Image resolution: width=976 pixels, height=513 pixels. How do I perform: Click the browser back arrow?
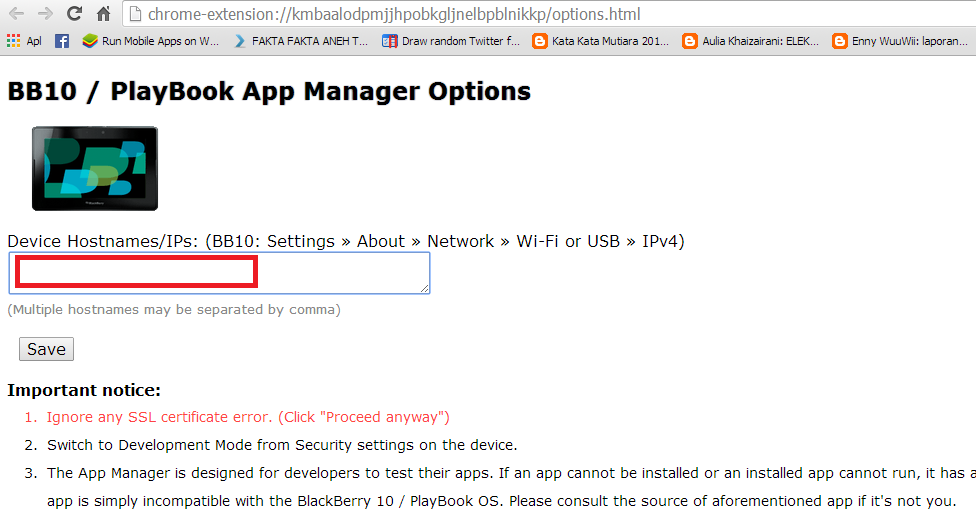coord(16,14)
